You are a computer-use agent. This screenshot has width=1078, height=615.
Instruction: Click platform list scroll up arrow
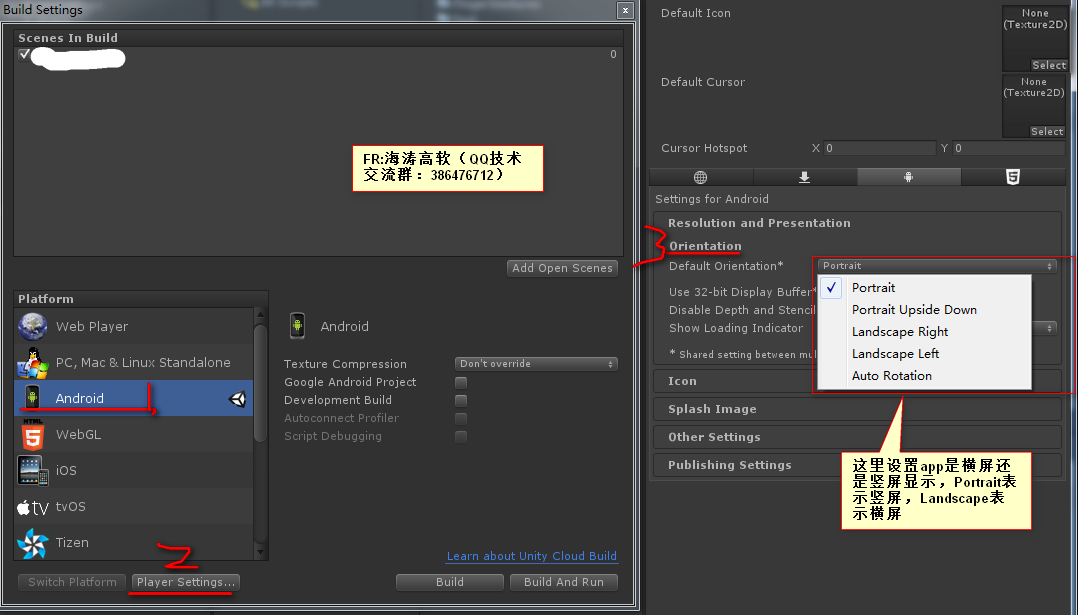point(260,314)
